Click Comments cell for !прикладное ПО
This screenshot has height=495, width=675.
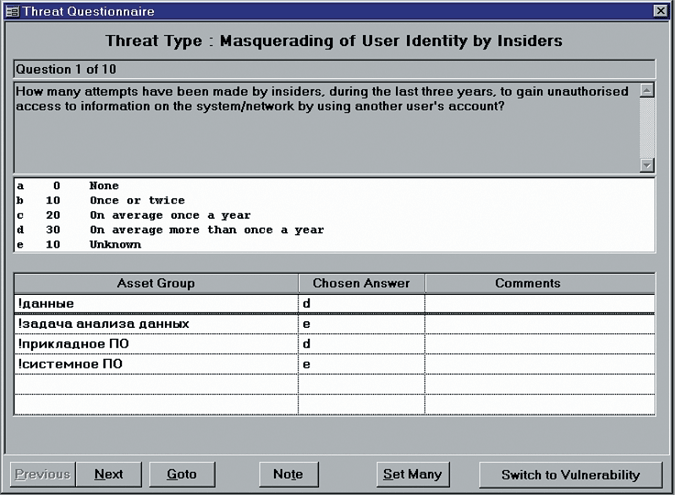[539, 344]
